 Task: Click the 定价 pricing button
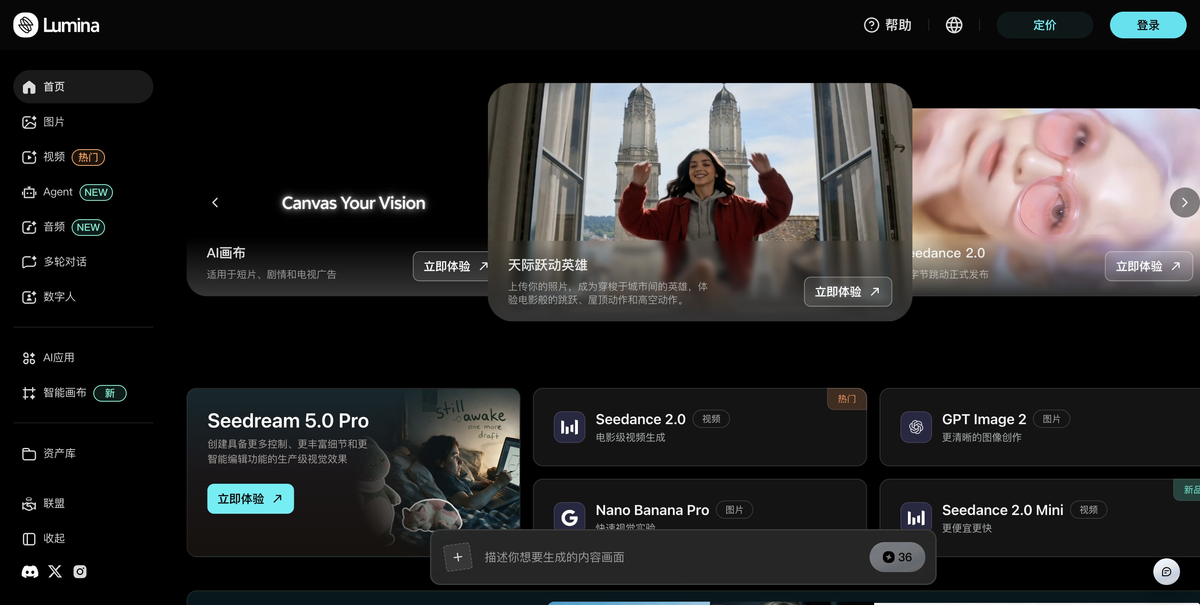coord(1045,25)
